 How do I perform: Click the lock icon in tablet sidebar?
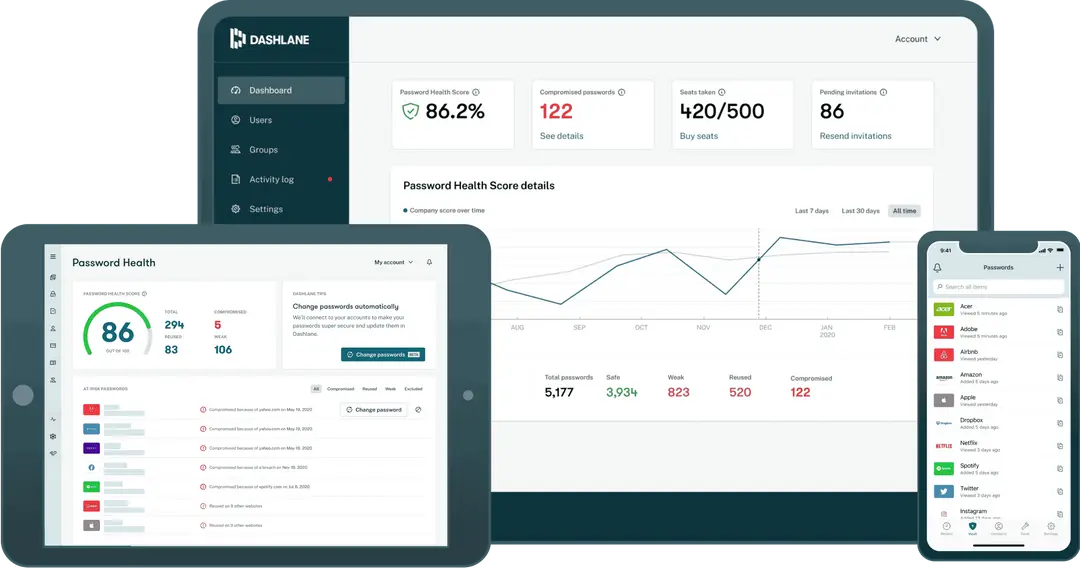[x=53, y=294]
